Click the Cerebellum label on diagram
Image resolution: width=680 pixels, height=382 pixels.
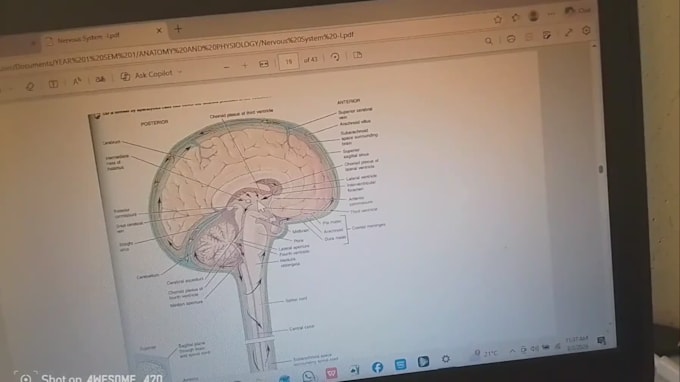(147, 276)
